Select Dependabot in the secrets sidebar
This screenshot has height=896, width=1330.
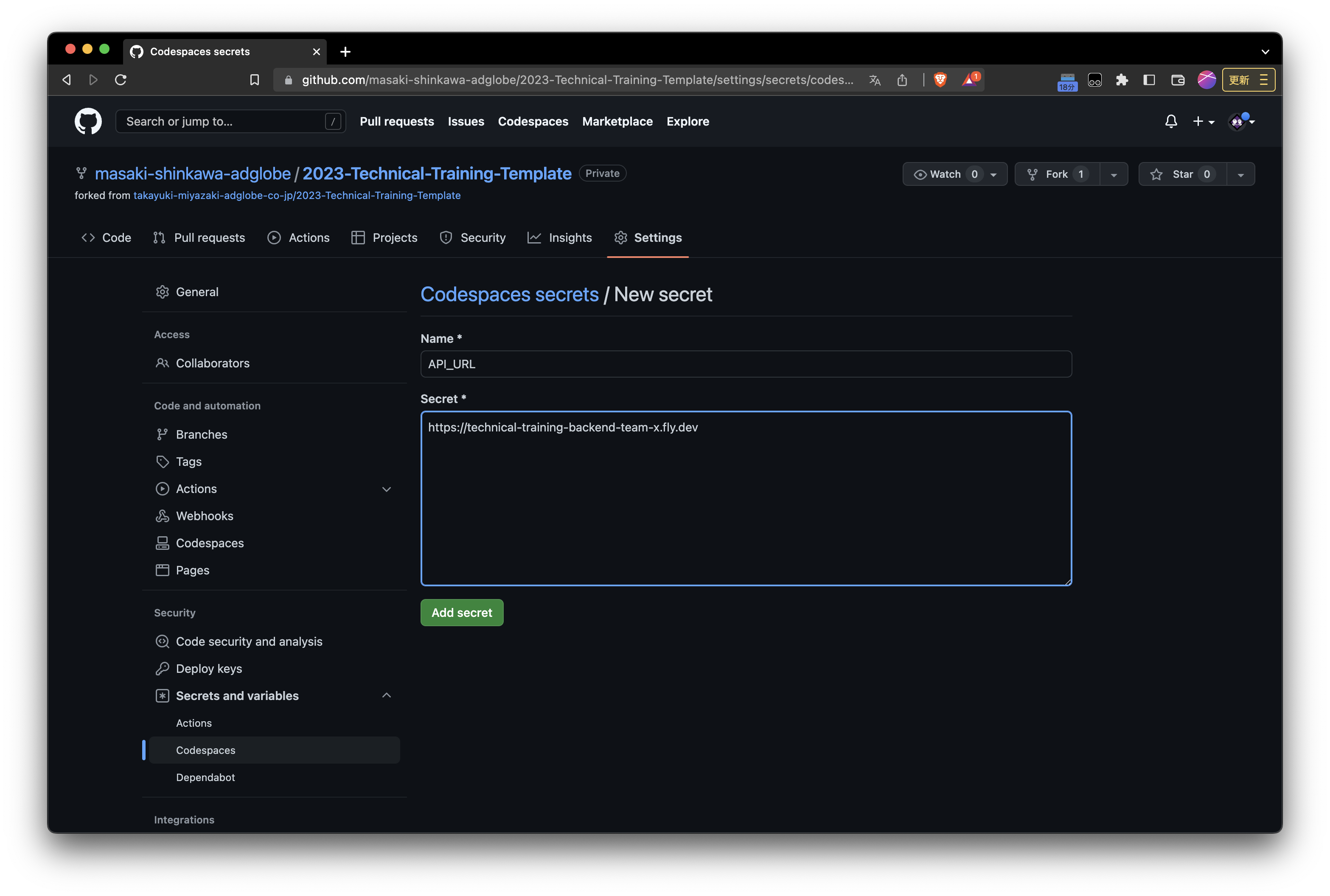coord(205,777)
